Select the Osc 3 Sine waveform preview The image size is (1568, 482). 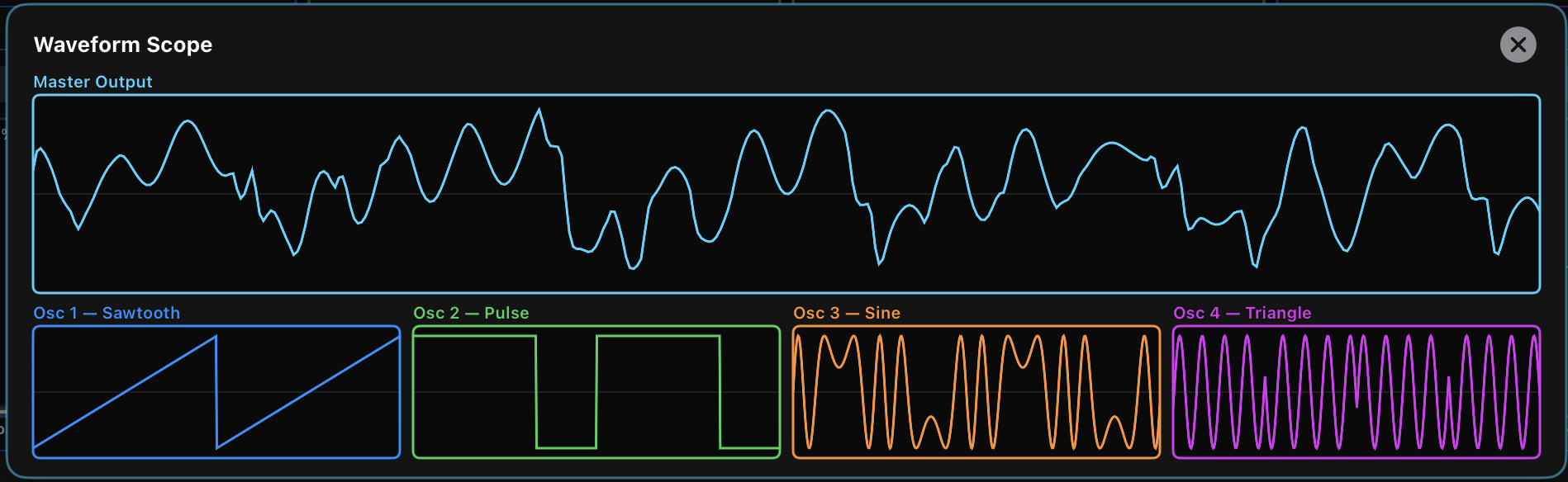[x=976, y=392]
